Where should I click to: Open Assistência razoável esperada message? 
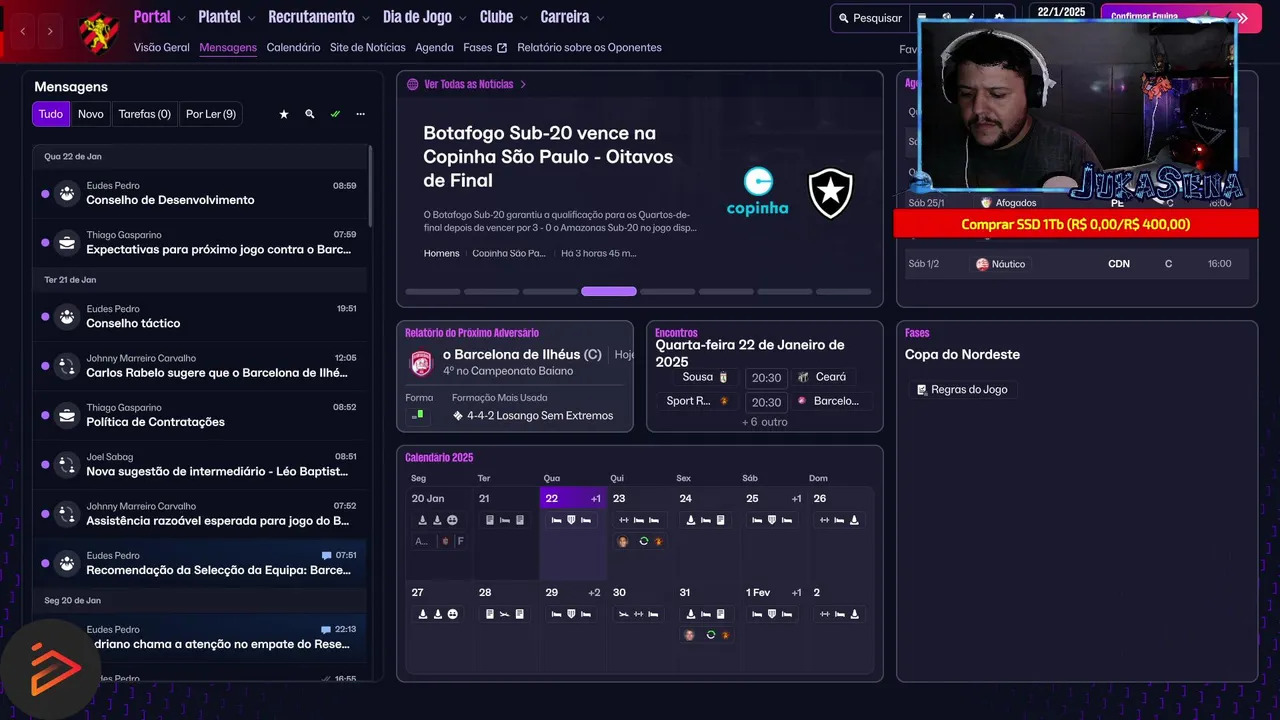[x=200, y=513]
